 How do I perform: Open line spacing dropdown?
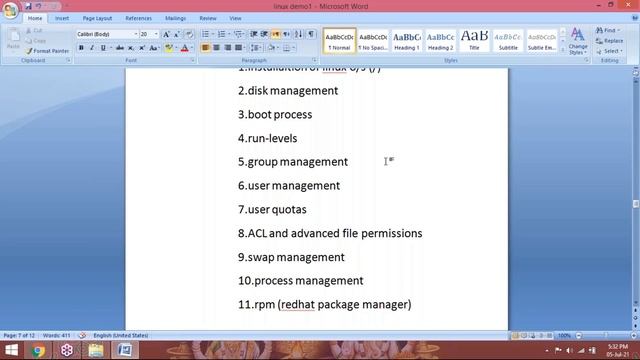257,48
